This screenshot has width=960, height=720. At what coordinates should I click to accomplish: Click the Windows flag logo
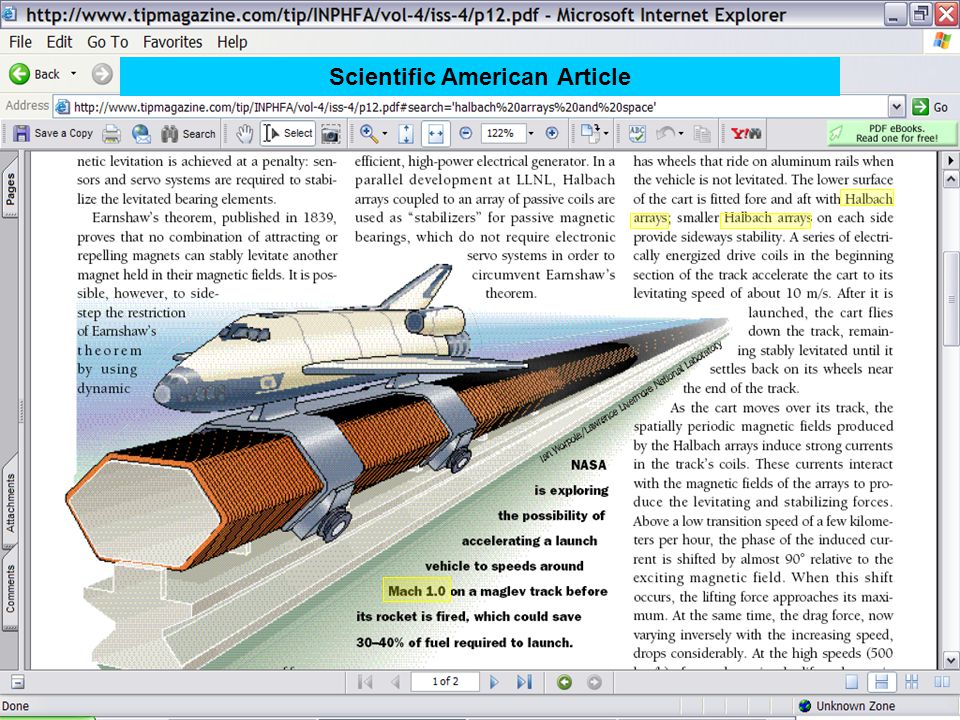tap(942, 42)
